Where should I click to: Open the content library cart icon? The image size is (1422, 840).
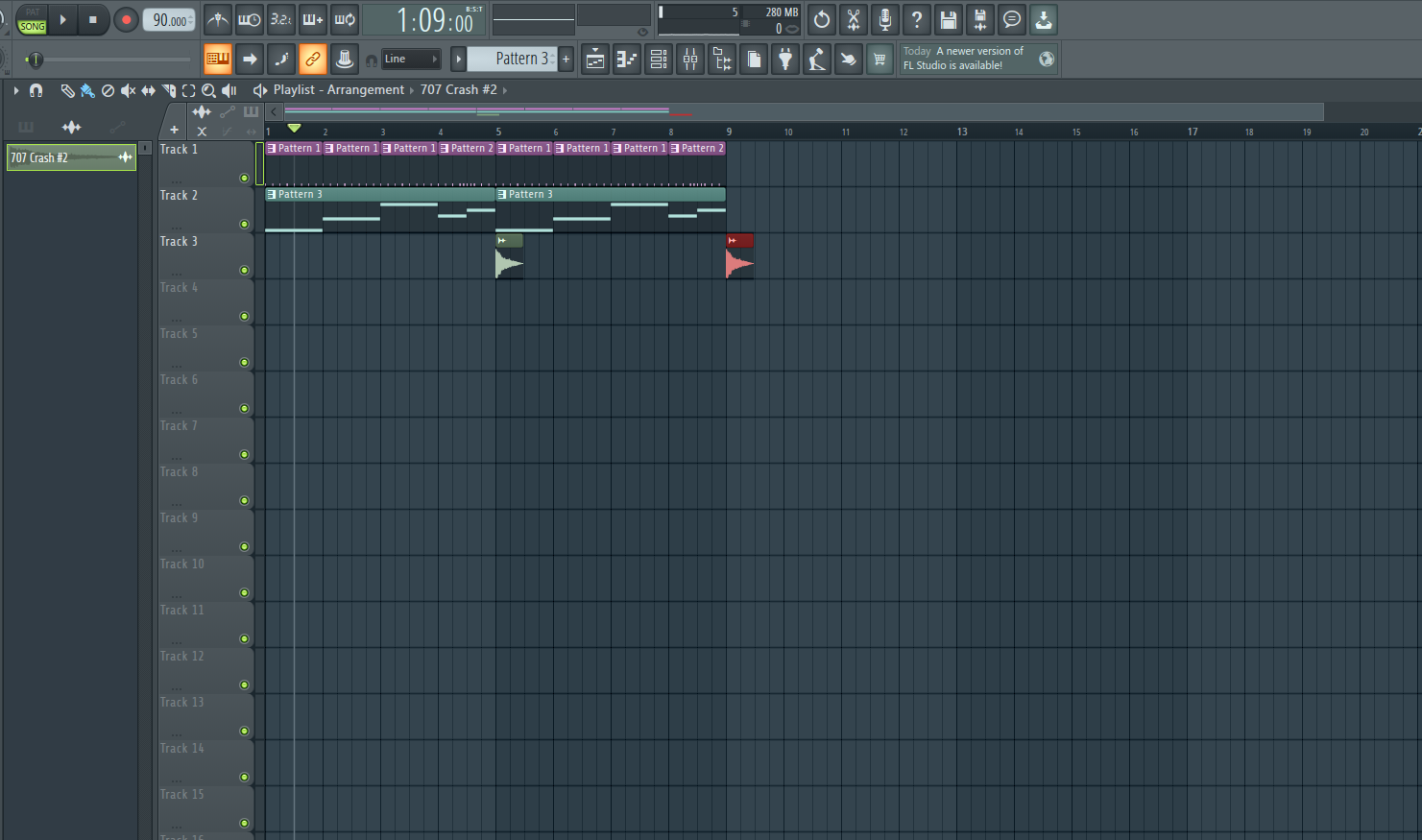pos(880,60)
